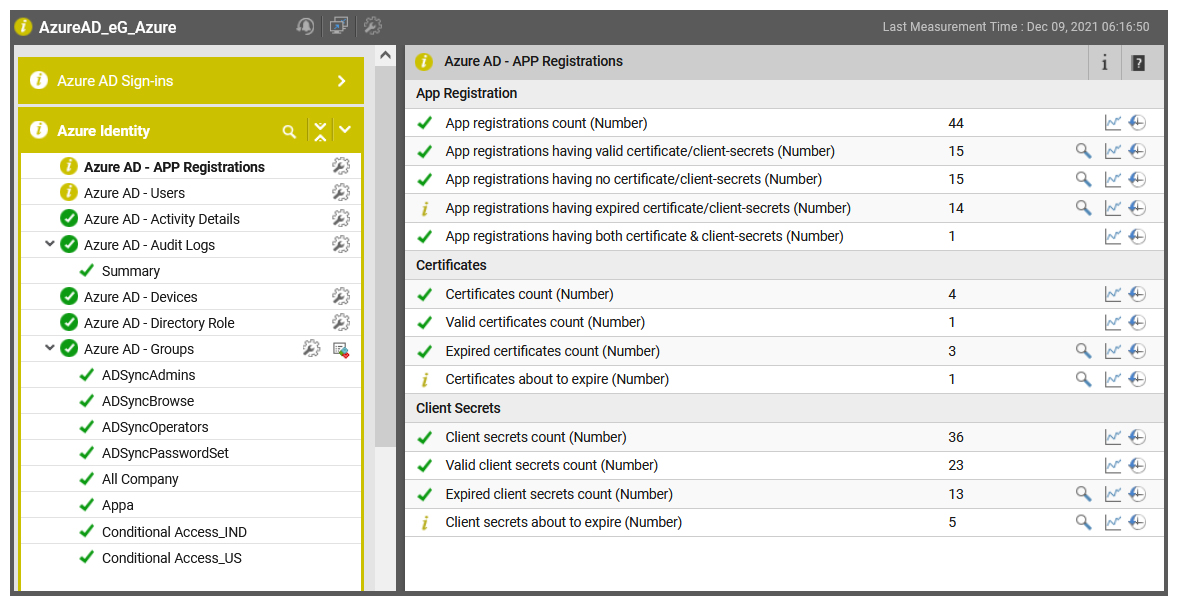Select ADSyncBrowse group

(x=148, y=402)
